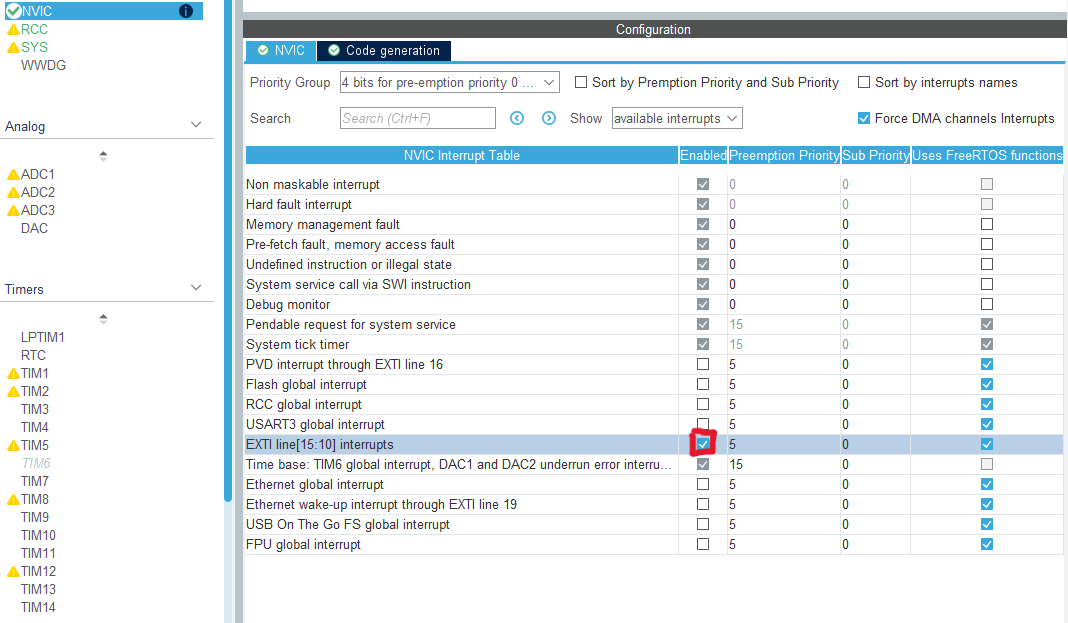The width and height of the screenshot is (1068, 623).
Task: Click the next search result arrow
Action: [x=549, y=118]
